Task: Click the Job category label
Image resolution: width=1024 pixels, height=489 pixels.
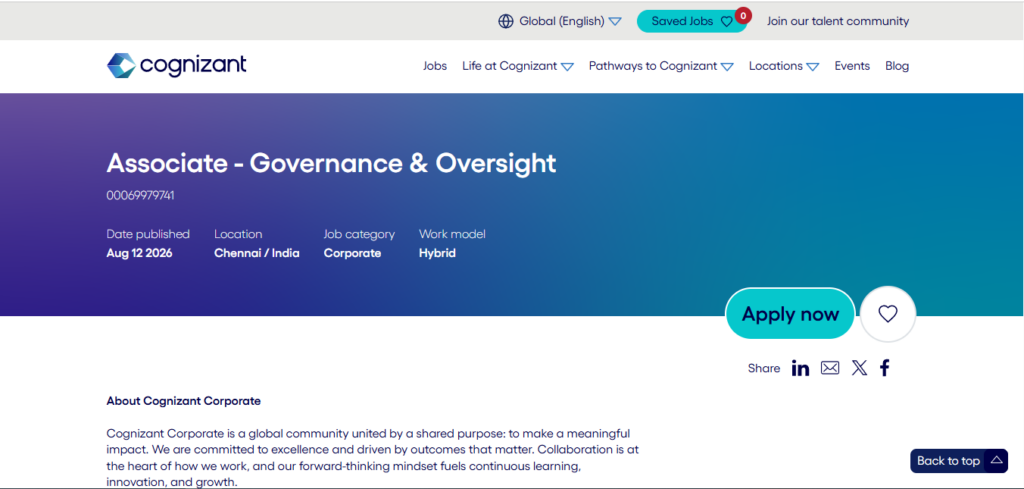Action: tap(359, 234)
